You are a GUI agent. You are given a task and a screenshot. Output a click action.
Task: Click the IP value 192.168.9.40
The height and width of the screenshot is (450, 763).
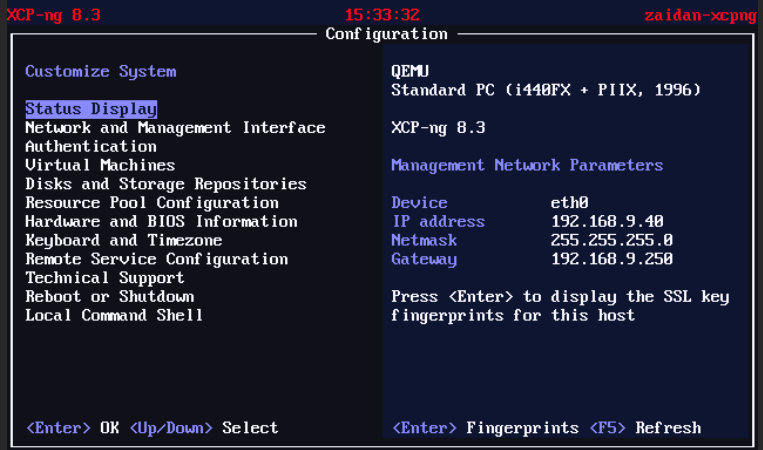tap(607, 222)
